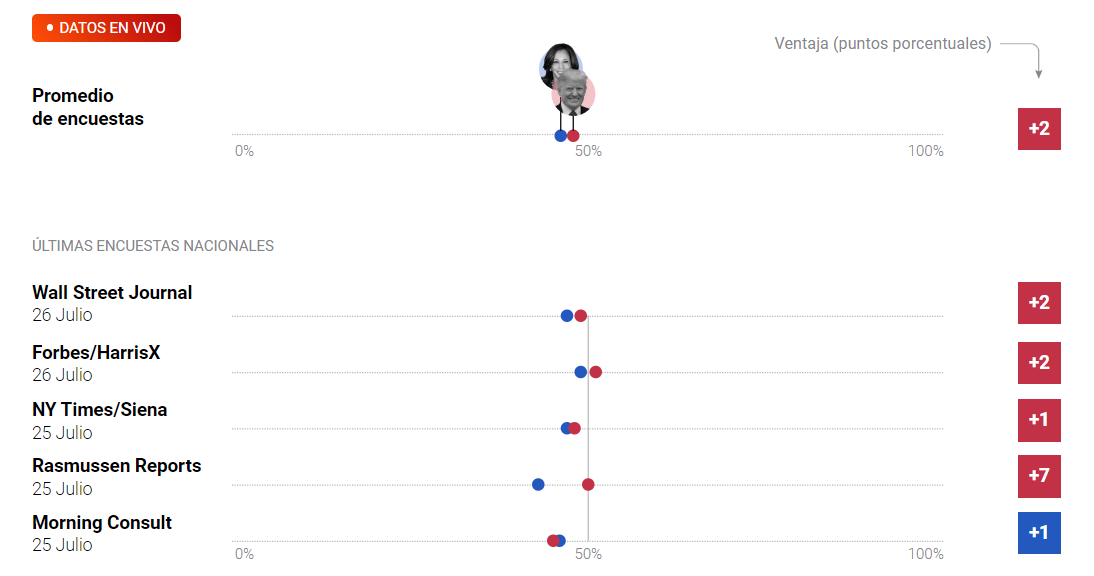1094x576 pixels.
Task: Click the red dot on Rasmussen Reports row
Action: [x=588, y=485]
